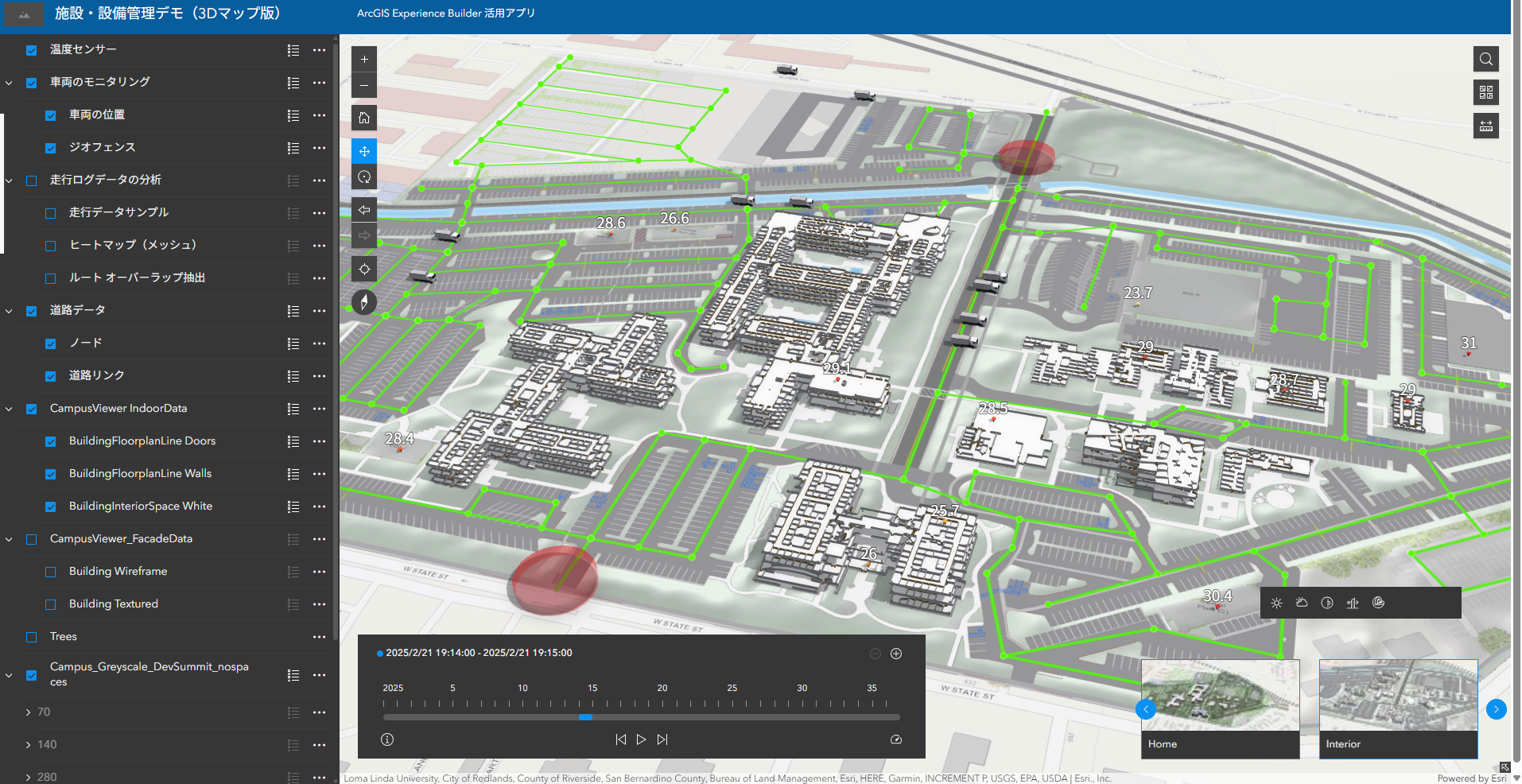Uncheck the 温度センサー layer checkbox
The image size is (1522, 784).
32,50
